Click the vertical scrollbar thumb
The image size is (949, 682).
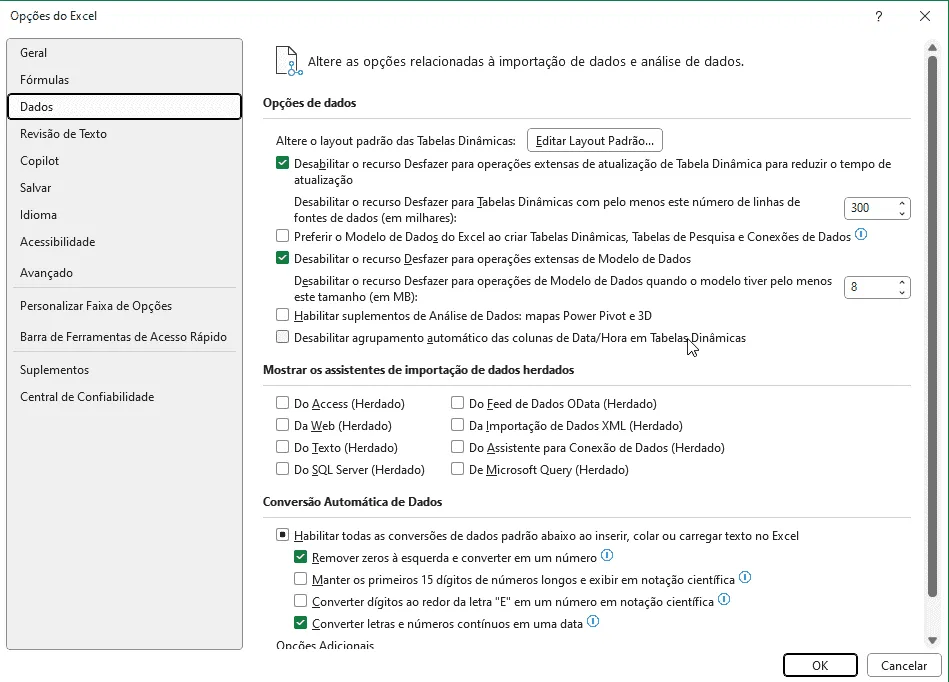pos(932,326)
